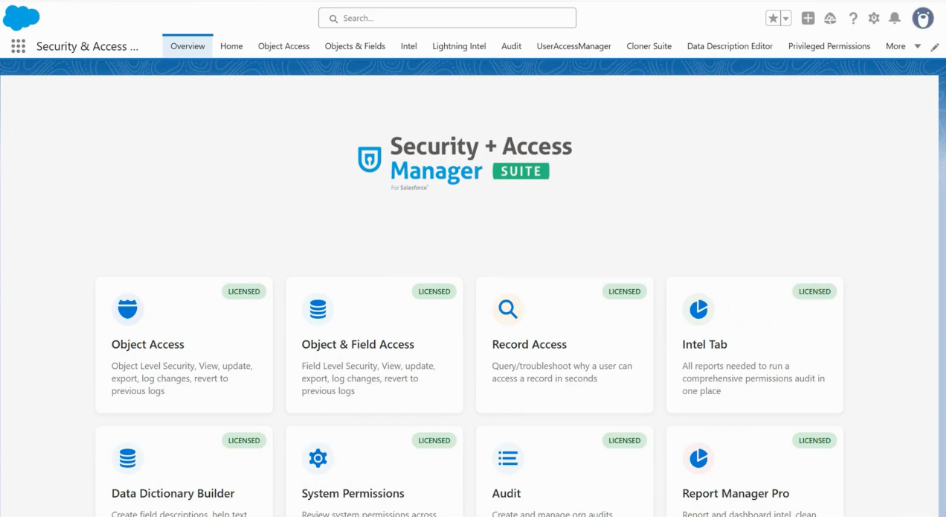Open the Data Dictionary Builder card title
The width and height of the screenshot is (946, 517).
coord(173,493)
